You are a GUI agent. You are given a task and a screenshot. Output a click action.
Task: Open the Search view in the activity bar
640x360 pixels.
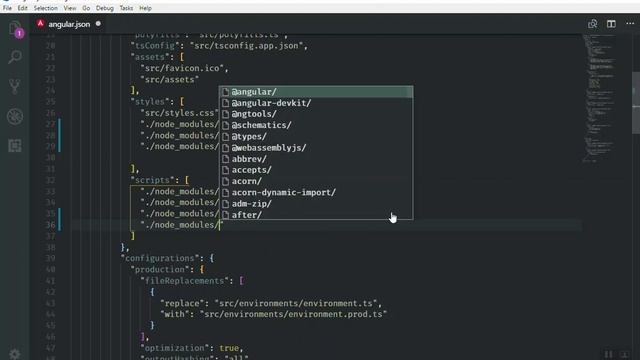pos(15,57)
